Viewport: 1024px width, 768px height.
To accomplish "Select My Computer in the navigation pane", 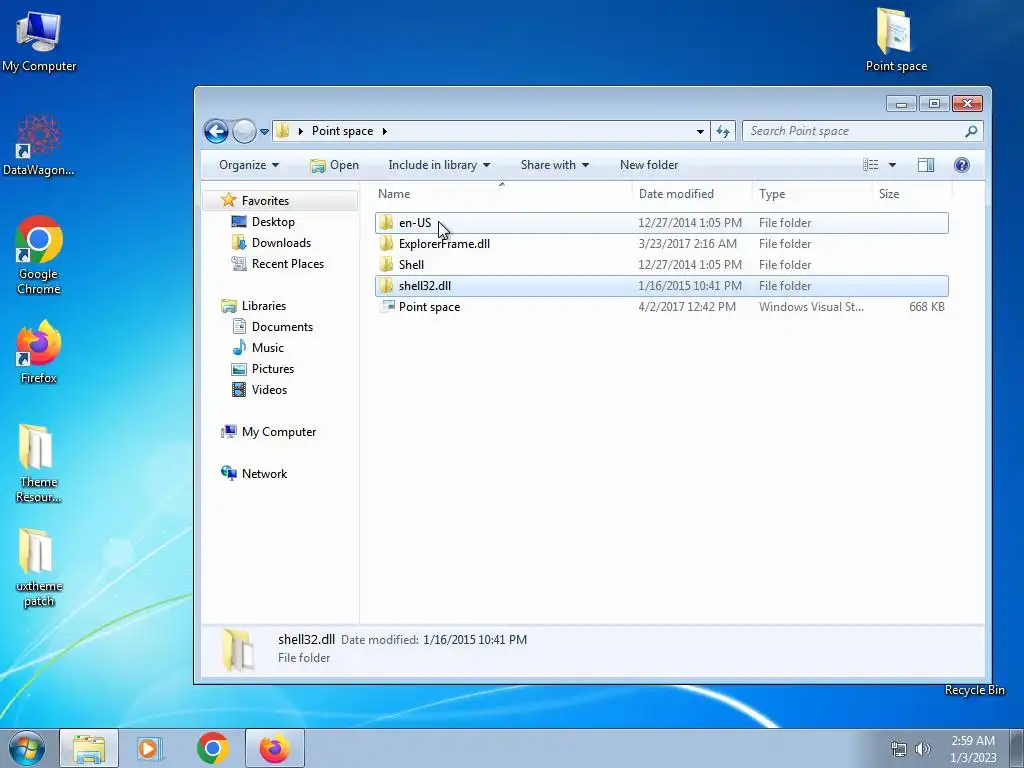I will tap(278, 432).
